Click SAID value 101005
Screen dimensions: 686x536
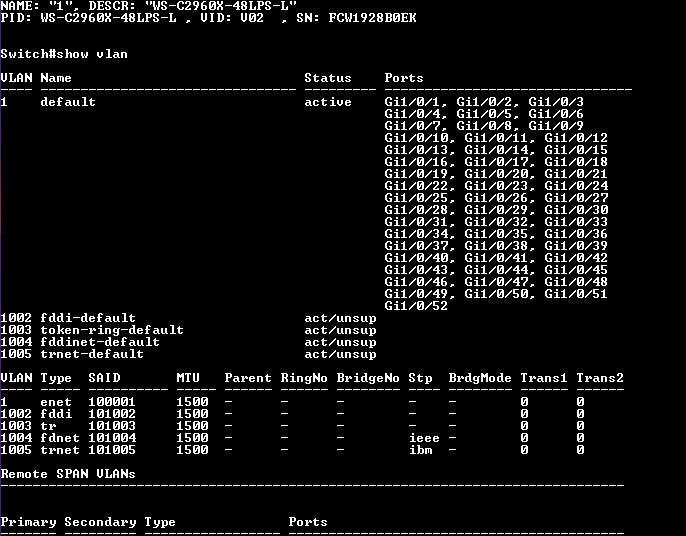point(112,450)
